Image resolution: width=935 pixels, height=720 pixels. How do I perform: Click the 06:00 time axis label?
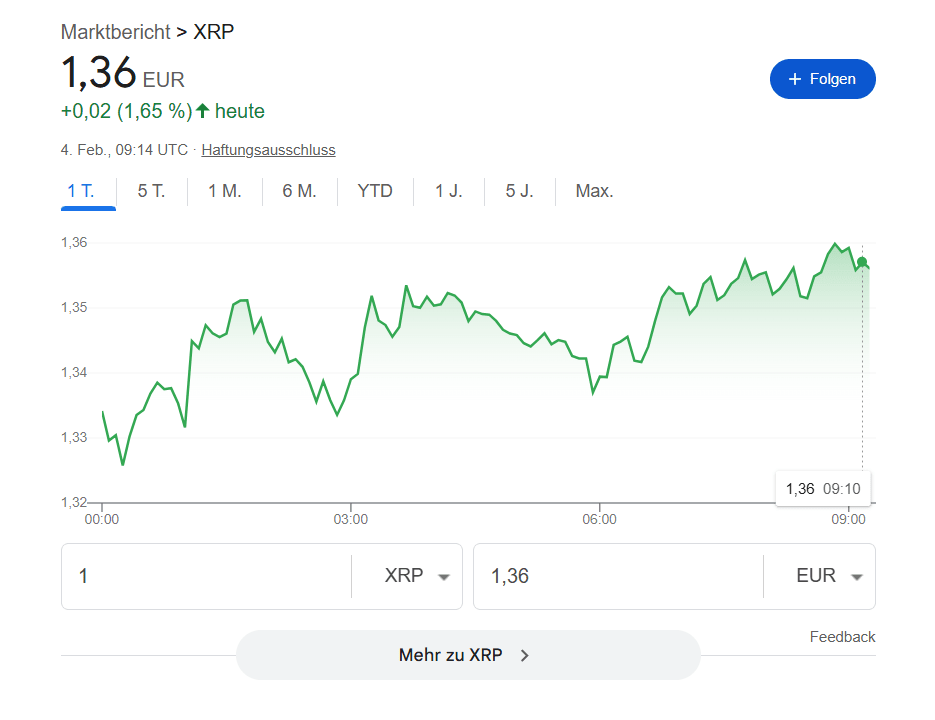[x=599, y=520]
